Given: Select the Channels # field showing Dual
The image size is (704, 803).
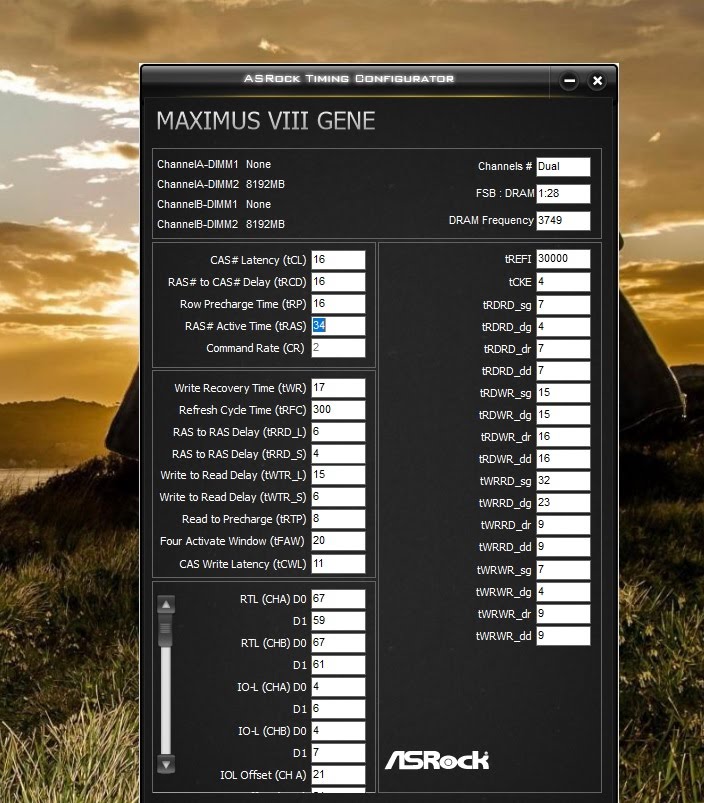Looking at the screenshot, I should click(x=563, y=167).
